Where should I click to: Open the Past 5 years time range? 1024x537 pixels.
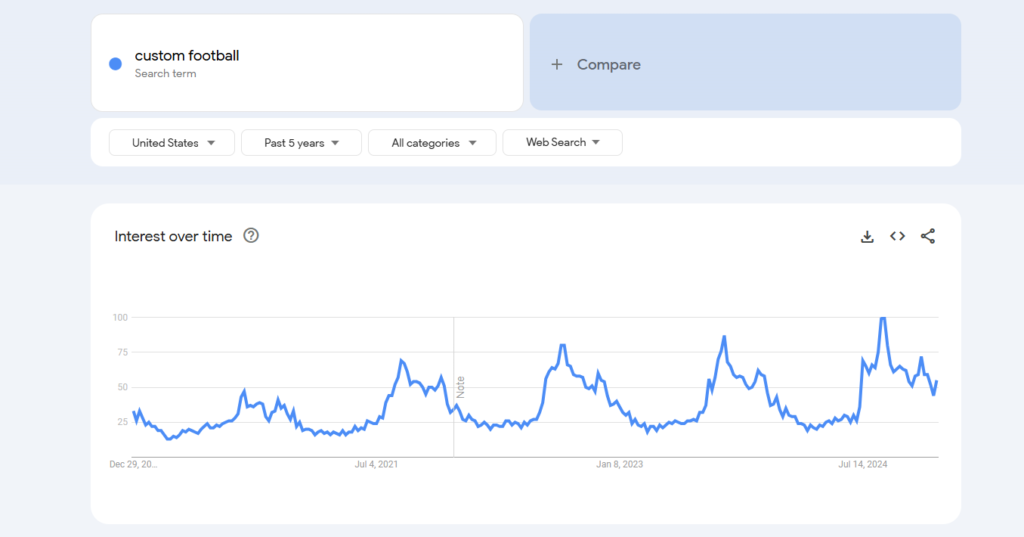coord(301,143)
